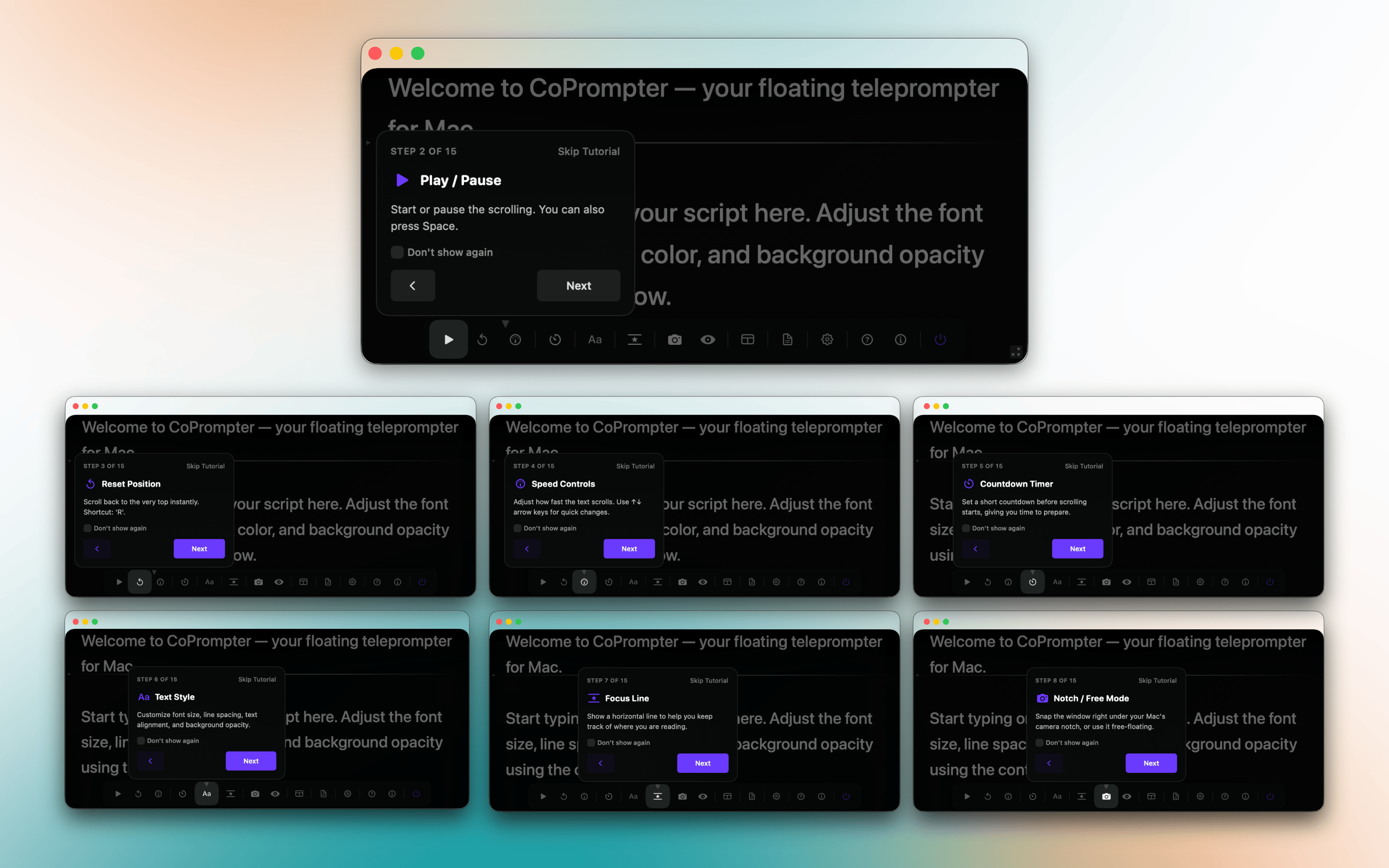Screen dimensions: 1389x868
Task: Open the Aa Text Style icon in Step 2 window
Action: (595, 340)
